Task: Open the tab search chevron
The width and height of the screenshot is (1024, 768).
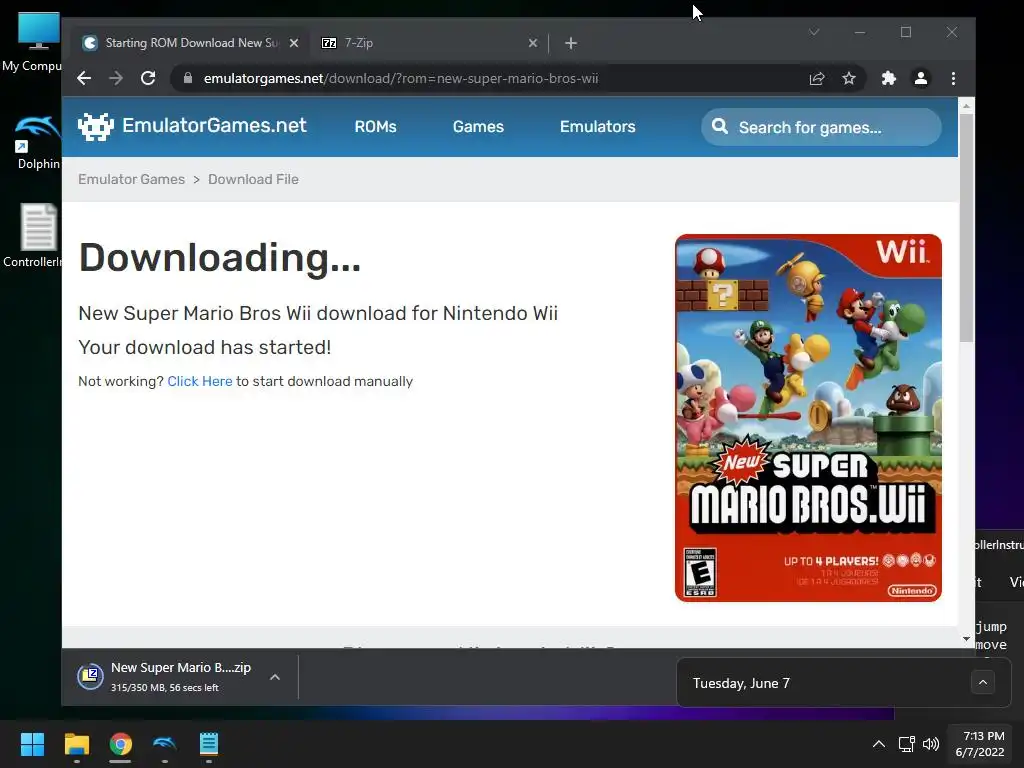Action: coord(814,32)
